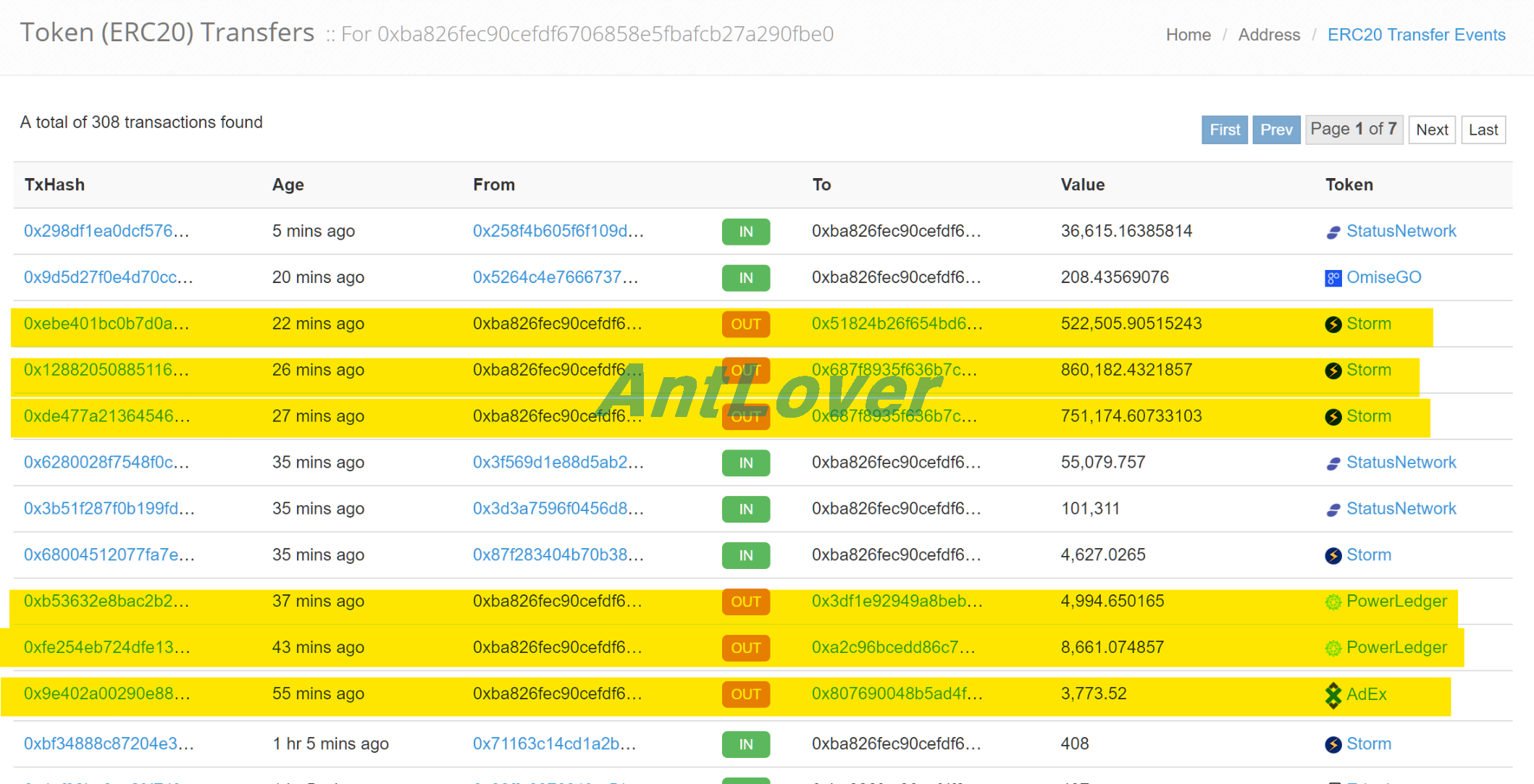Click the Prev page button
Viewport: 1534px width, 784px height.
tap(1276, 130)
